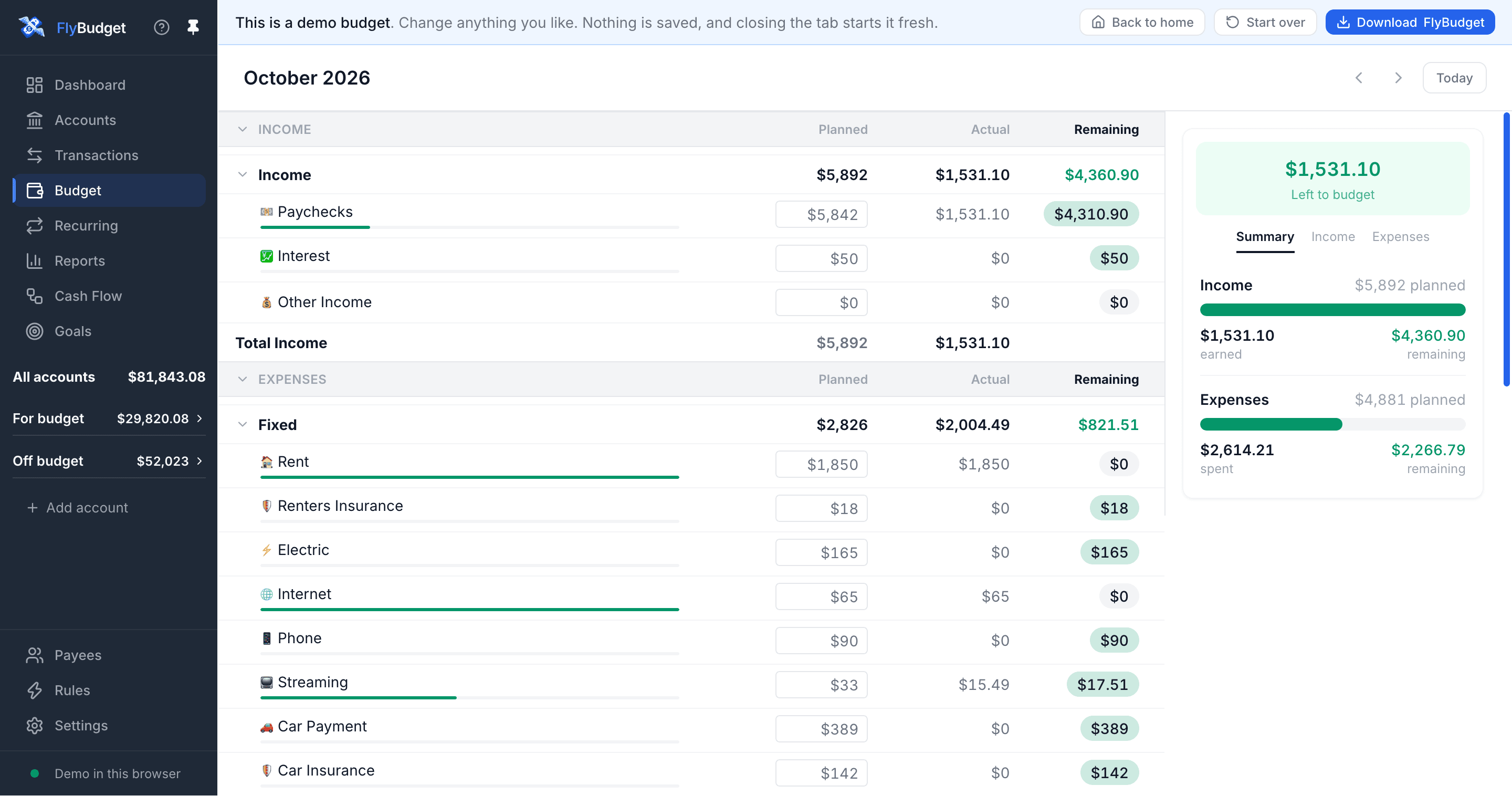Click the Remaining column header under EXPENSES

click(1106, 379)
